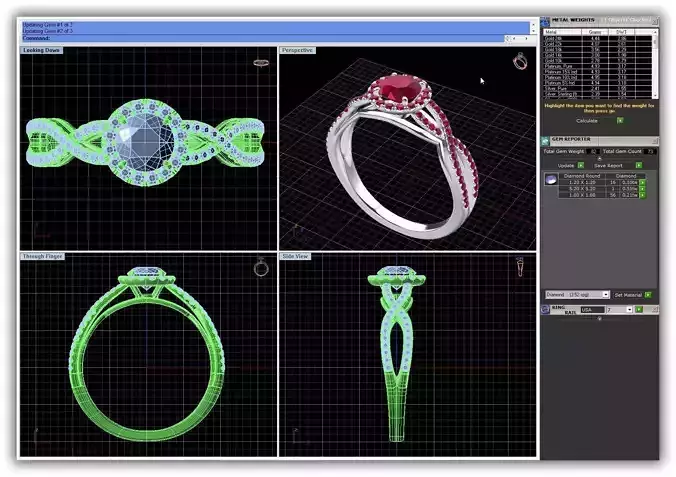Click the Ring Rail tool icon
676x477 pixels.
[545, 310]
